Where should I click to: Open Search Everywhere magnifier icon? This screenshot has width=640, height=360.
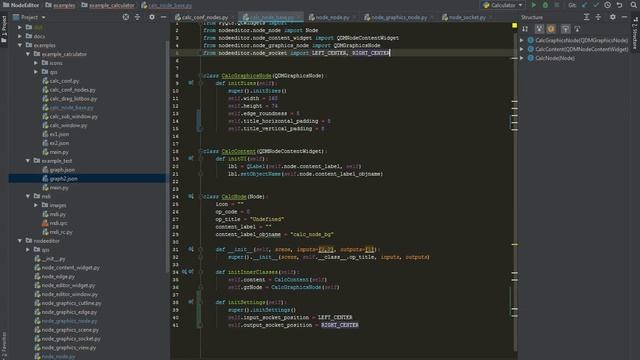[633, 5]
